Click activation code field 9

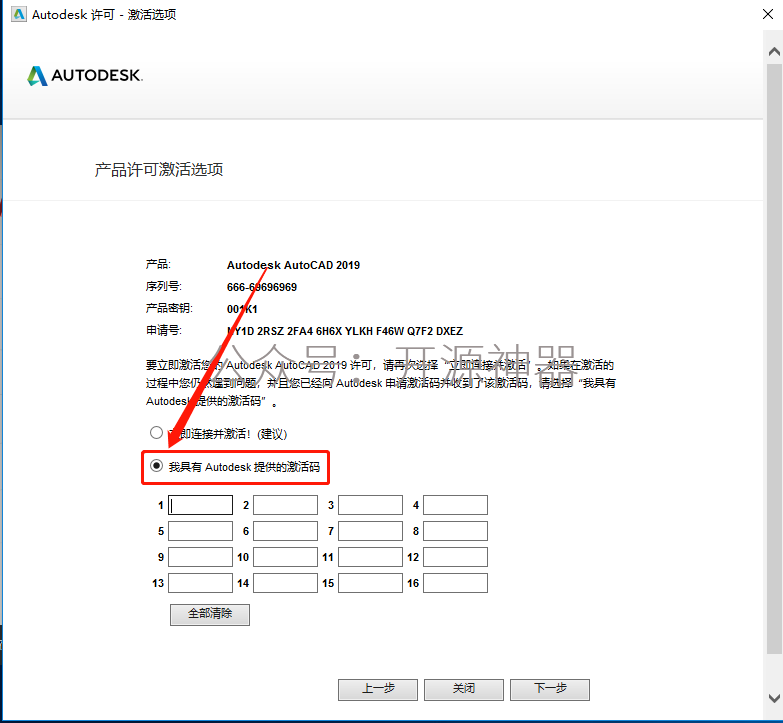coord(200,557)
